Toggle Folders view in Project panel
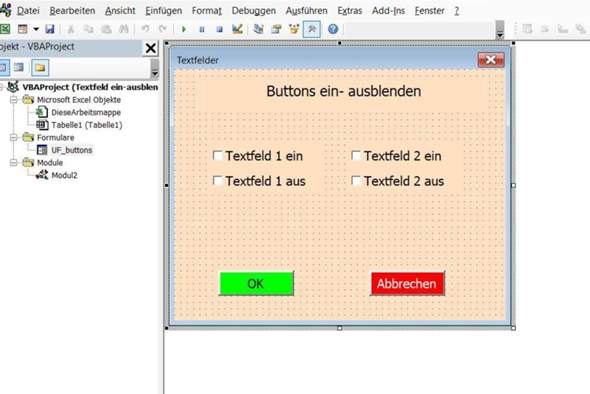Viewport: 590px width, 394px height. pyautogui.click(x=40, y=68)
